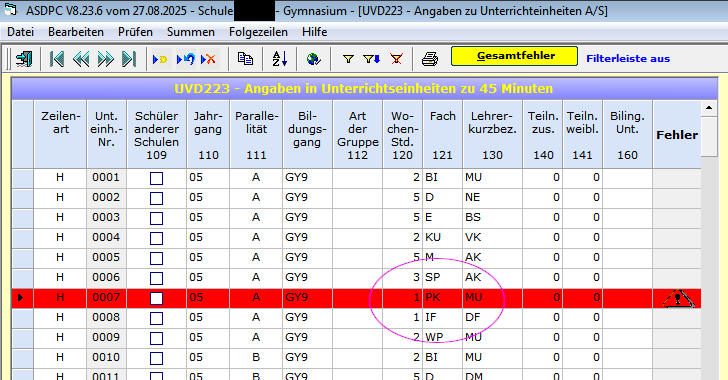Click the Jahrgang 110 column header
Screen dimensions: 728x380
(208, 135)
